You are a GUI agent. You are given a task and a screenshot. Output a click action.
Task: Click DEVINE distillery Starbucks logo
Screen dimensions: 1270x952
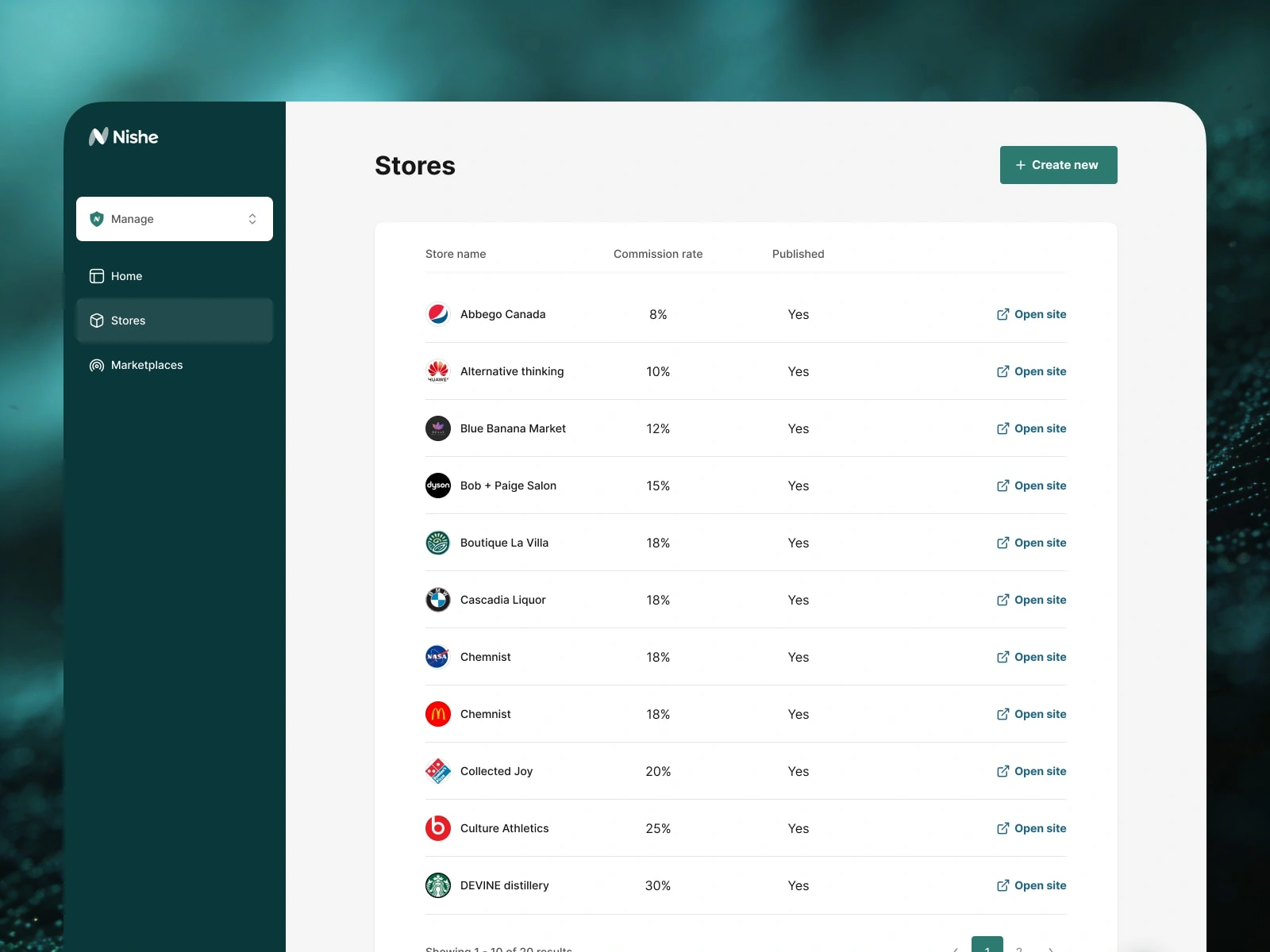438,885
